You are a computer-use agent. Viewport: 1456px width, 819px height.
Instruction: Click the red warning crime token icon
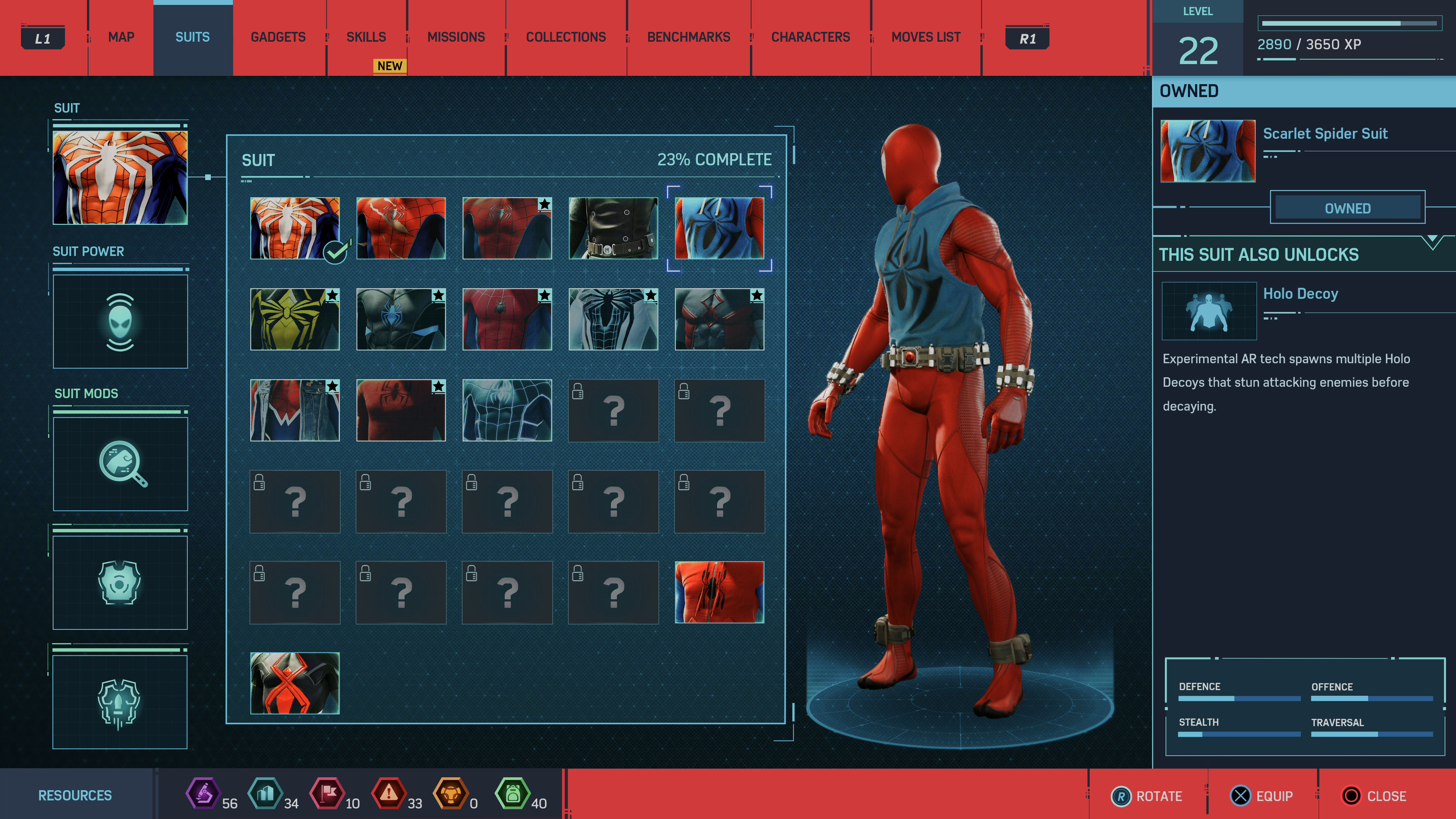pos(389,794)
